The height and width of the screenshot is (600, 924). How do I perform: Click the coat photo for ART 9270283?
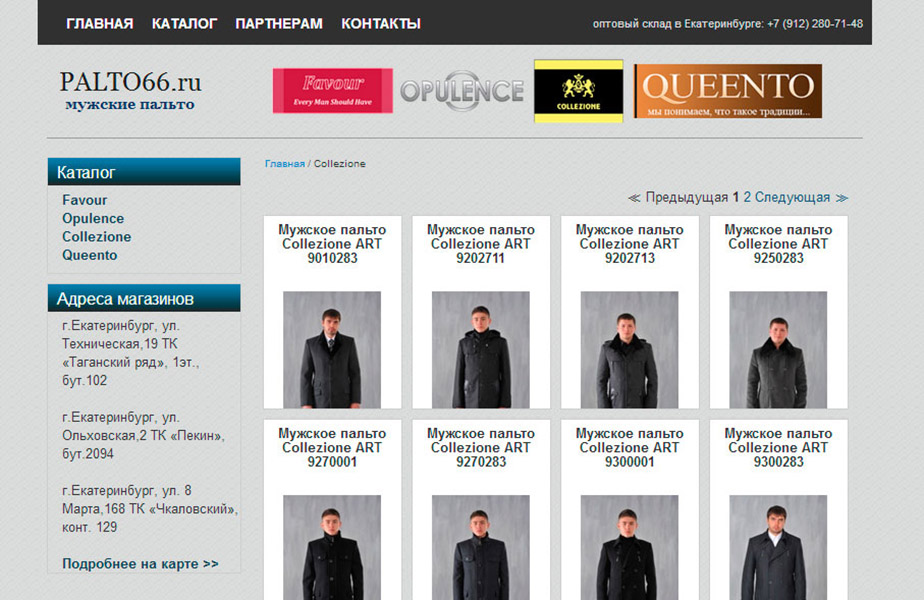(x=481, y=548)
